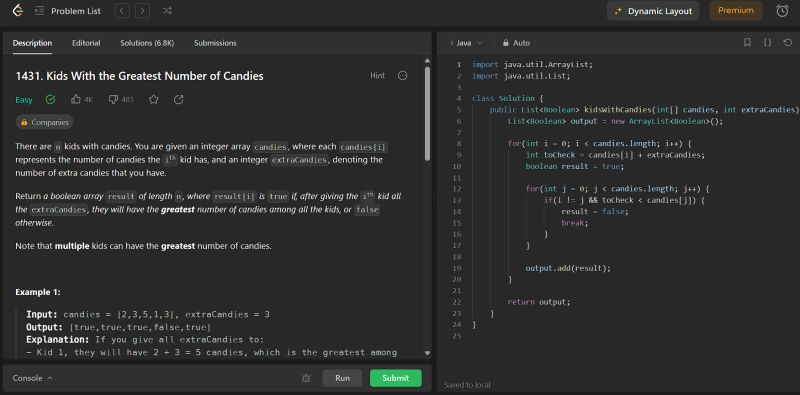The image size is (800, 395).
Task: Click the LeetCode logo icon
Action: (18, 11)
